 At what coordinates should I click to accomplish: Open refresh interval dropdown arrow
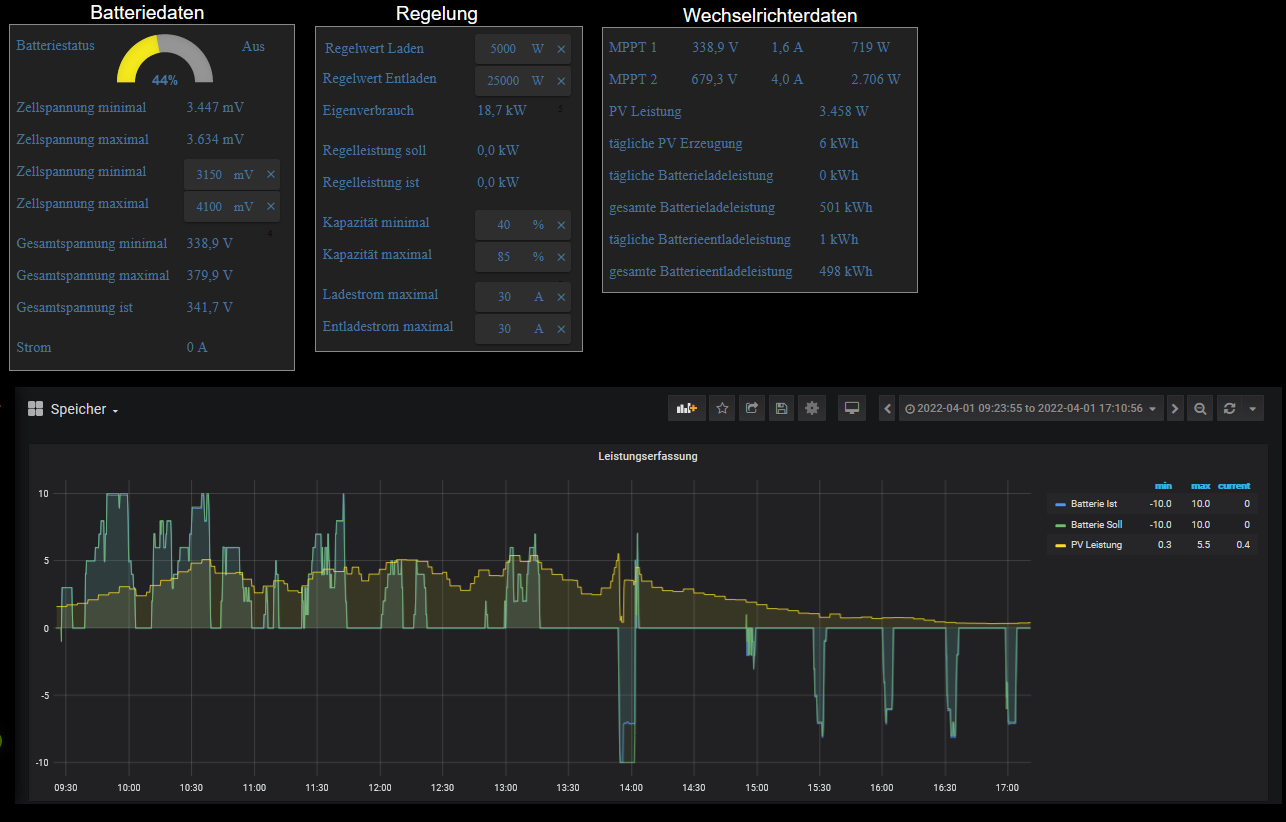pyautogui.click(x=1252, y=408)
